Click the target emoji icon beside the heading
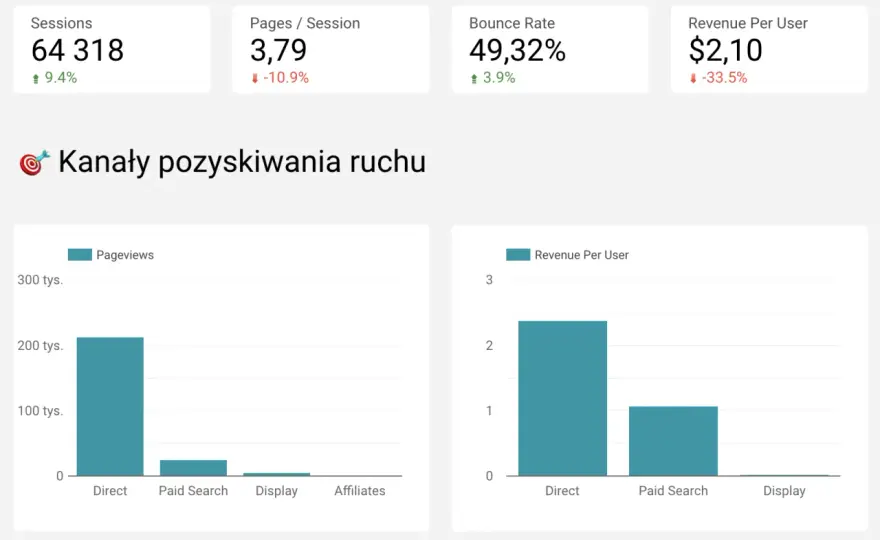Screen dimensions: 880x540 click(34, 163)
